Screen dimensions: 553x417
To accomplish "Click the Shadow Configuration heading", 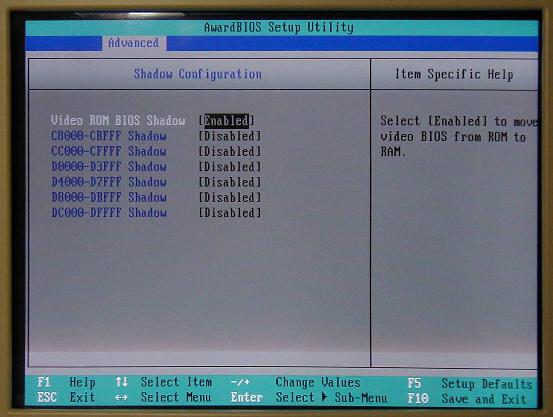I will 198,74.
